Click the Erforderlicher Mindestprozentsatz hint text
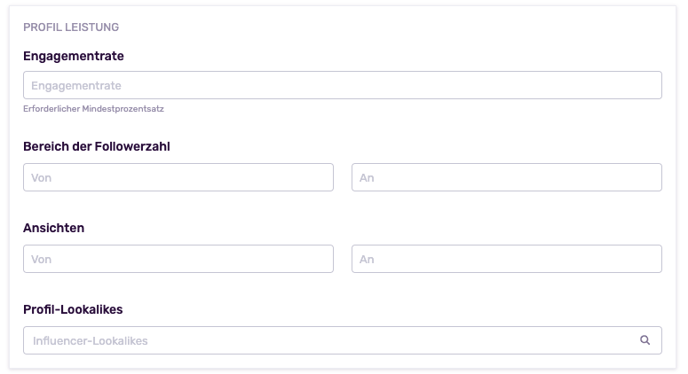Screen dimensions: 688x374 pos(93,109)
